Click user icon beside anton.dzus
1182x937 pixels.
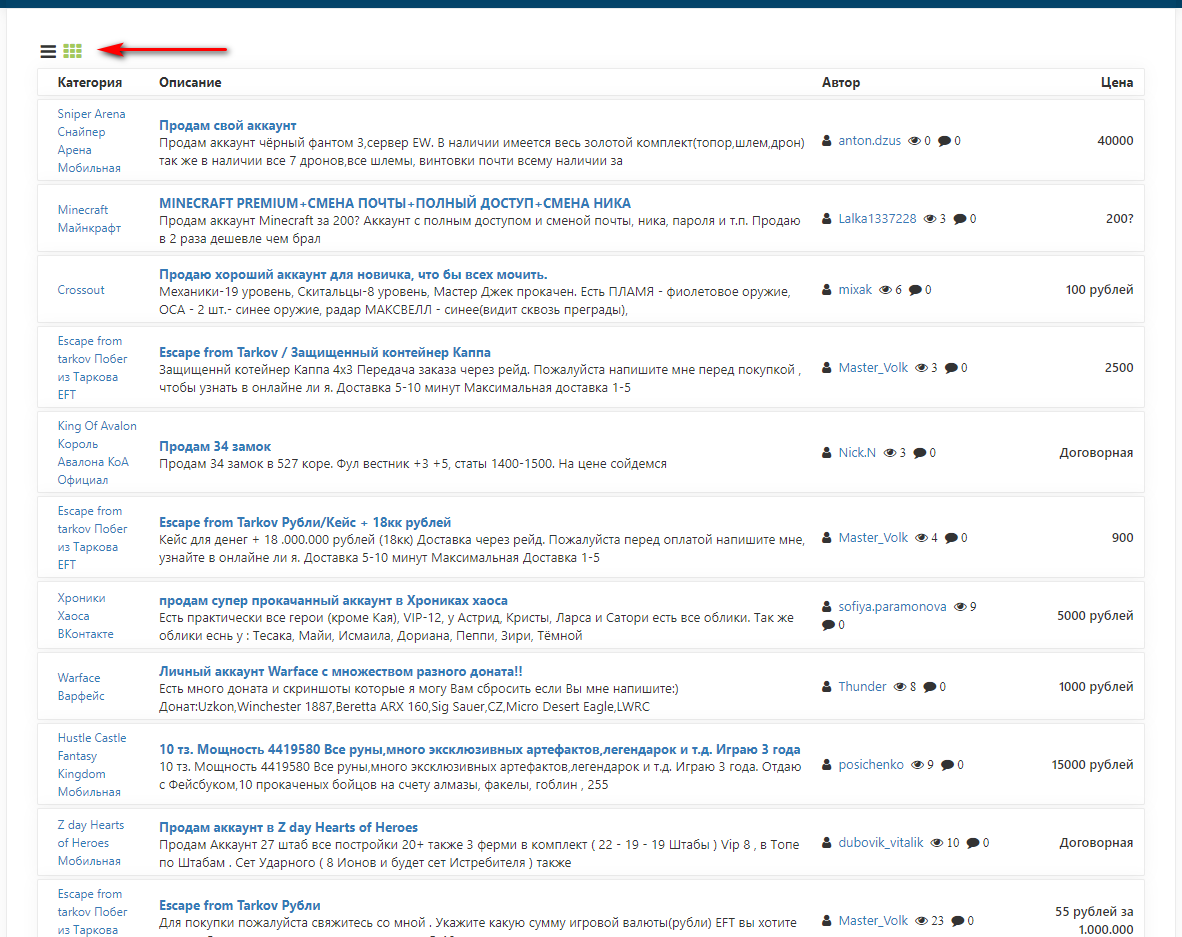pyautogui.click(x=827, y=141)
